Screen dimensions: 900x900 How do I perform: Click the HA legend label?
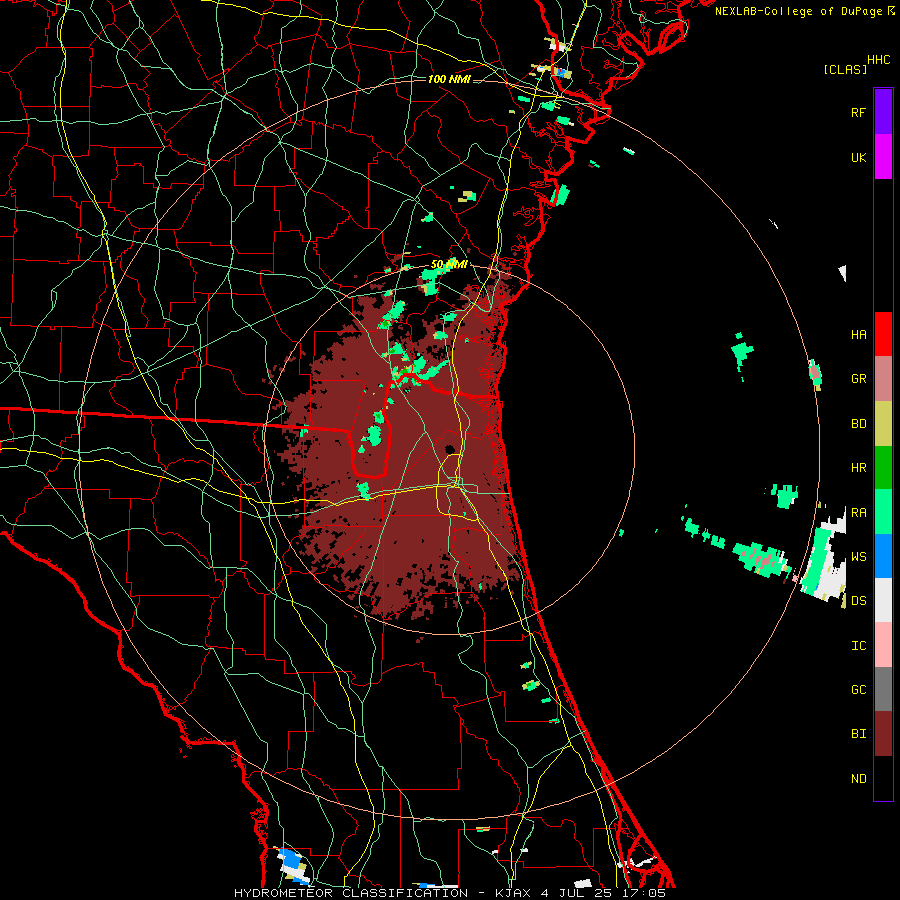858,334
